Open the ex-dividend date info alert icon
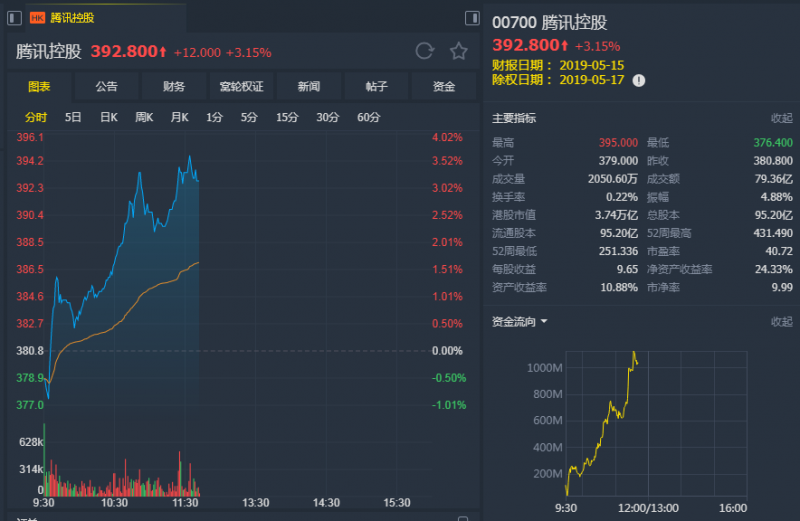This screenshot has width=800, height=521. click(x=639, y=81)
